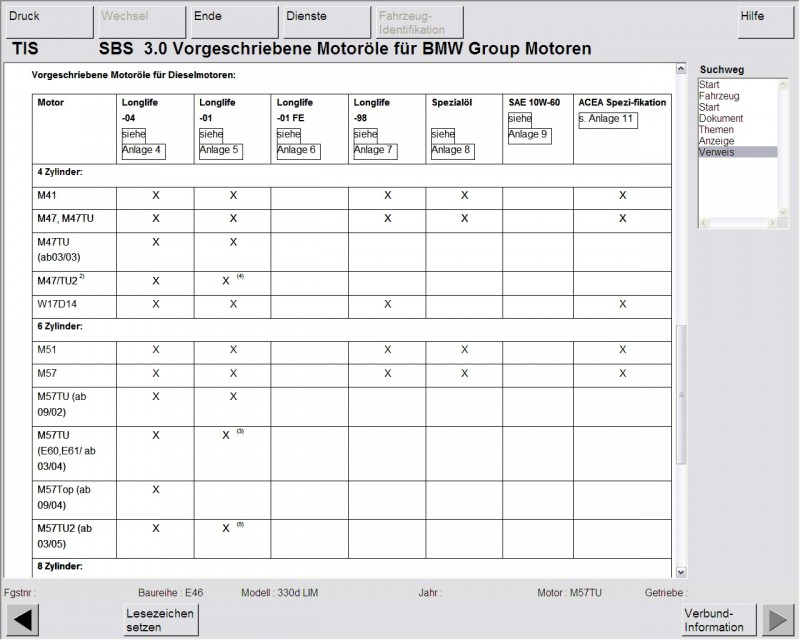This screenshot has height=640, width=800.
Task: Click 'Jahr :' in the status bar
Action: coord(431,593)
